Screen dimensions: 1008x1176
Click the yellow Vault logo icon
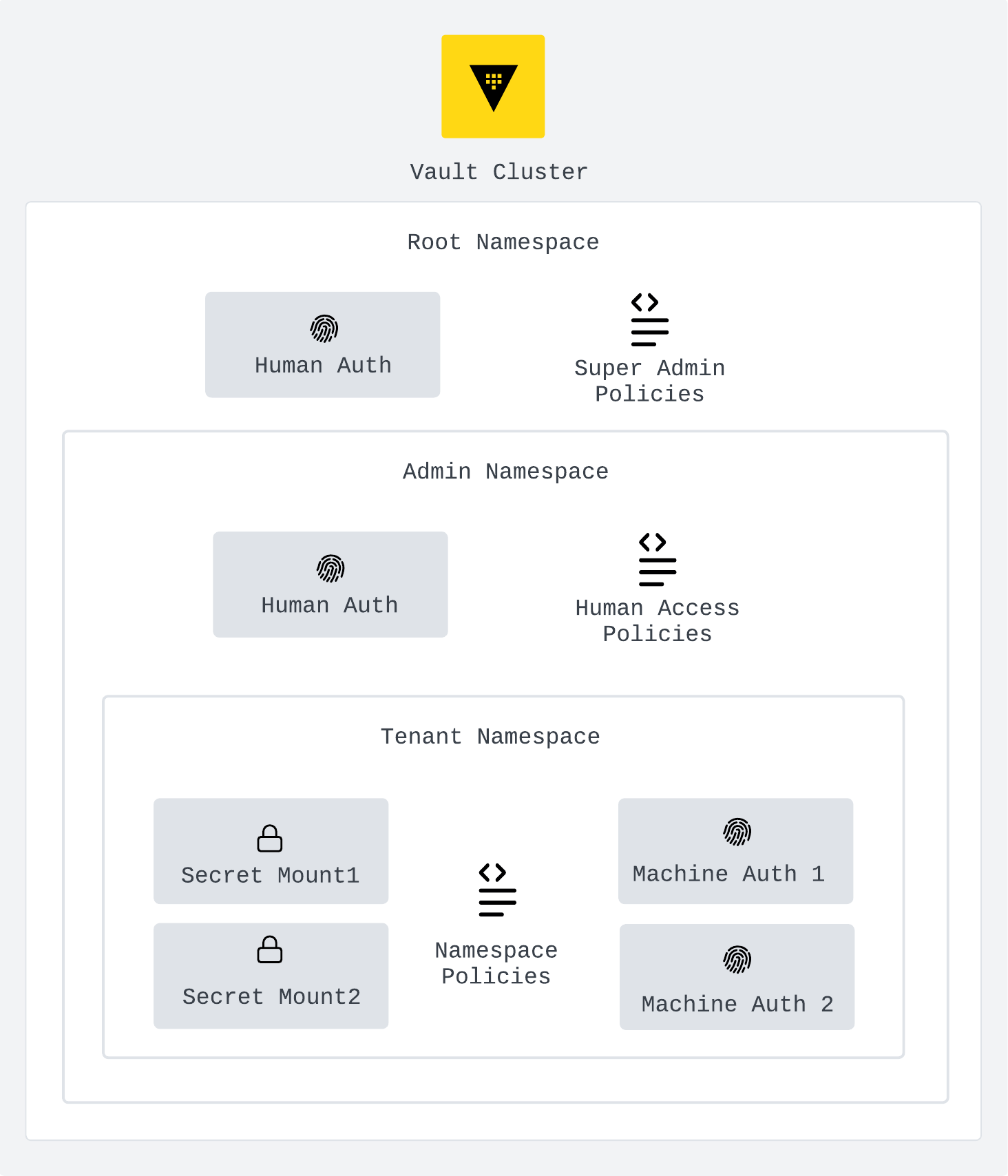click(493, 87)
